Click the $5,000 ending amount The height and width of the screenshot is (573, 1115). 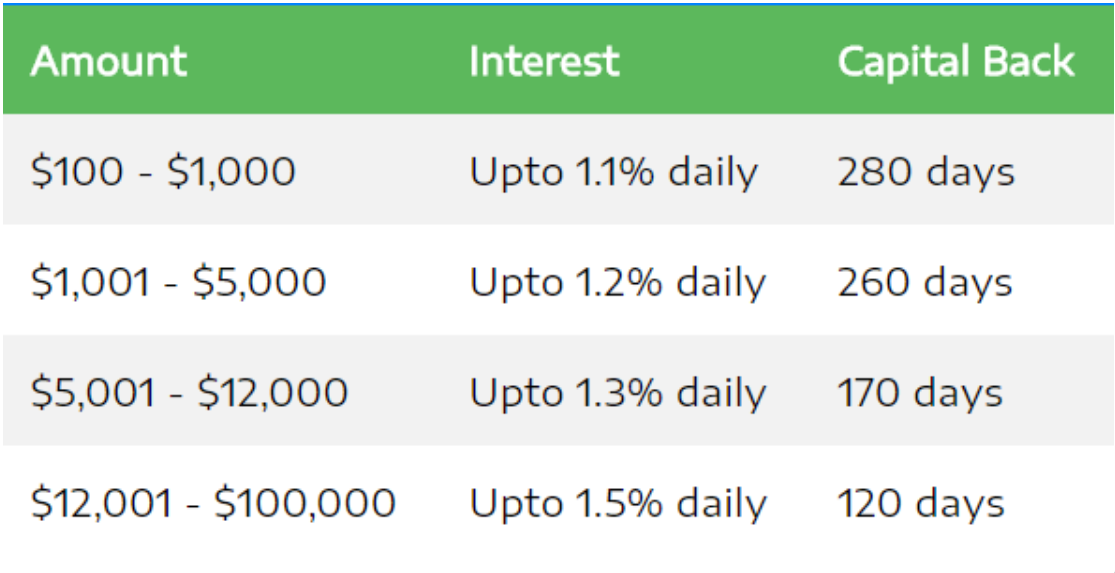point(259,282)
